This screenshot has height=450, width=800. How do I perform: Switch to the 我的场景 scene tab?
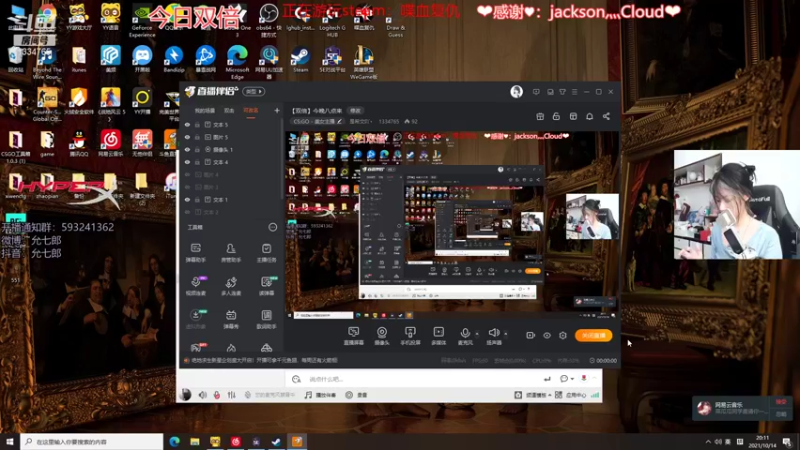tap(205, 111)
